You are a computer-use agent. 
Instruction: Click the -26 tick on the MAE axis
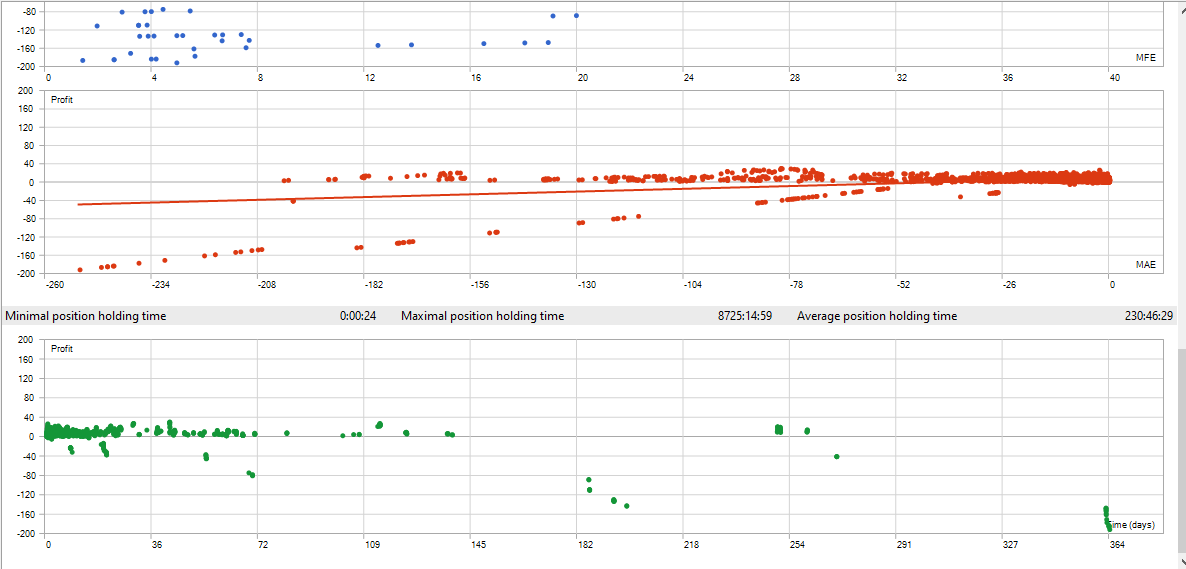[x=1010, y=285]
